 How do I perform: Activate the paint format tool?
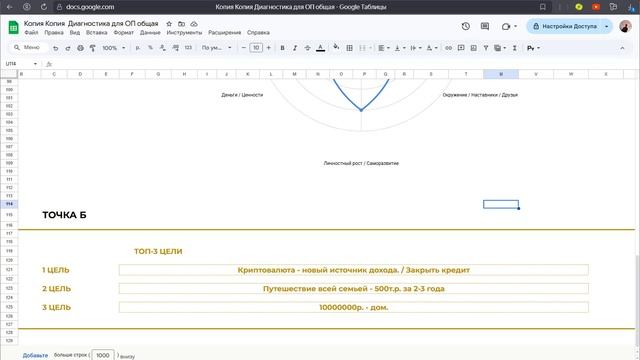coord(93,48)
